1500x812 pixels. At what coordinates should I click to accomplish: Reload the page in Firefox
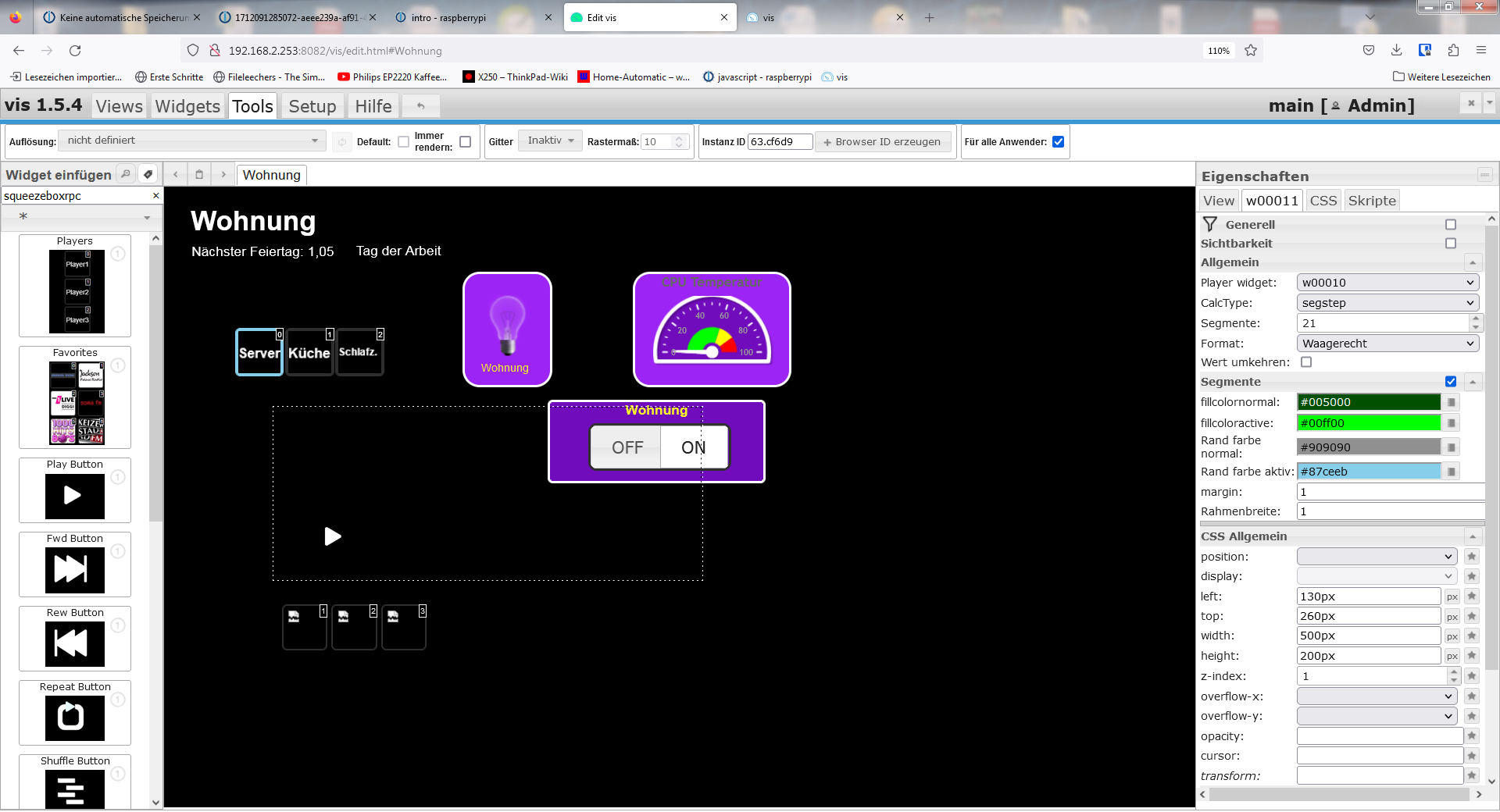(x=75, y=51)
